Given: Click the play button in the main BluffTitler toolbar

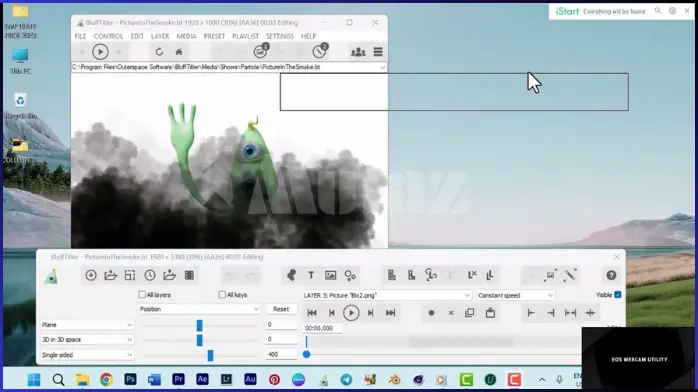Looking at the screenshot, I should tap(100, 52).
